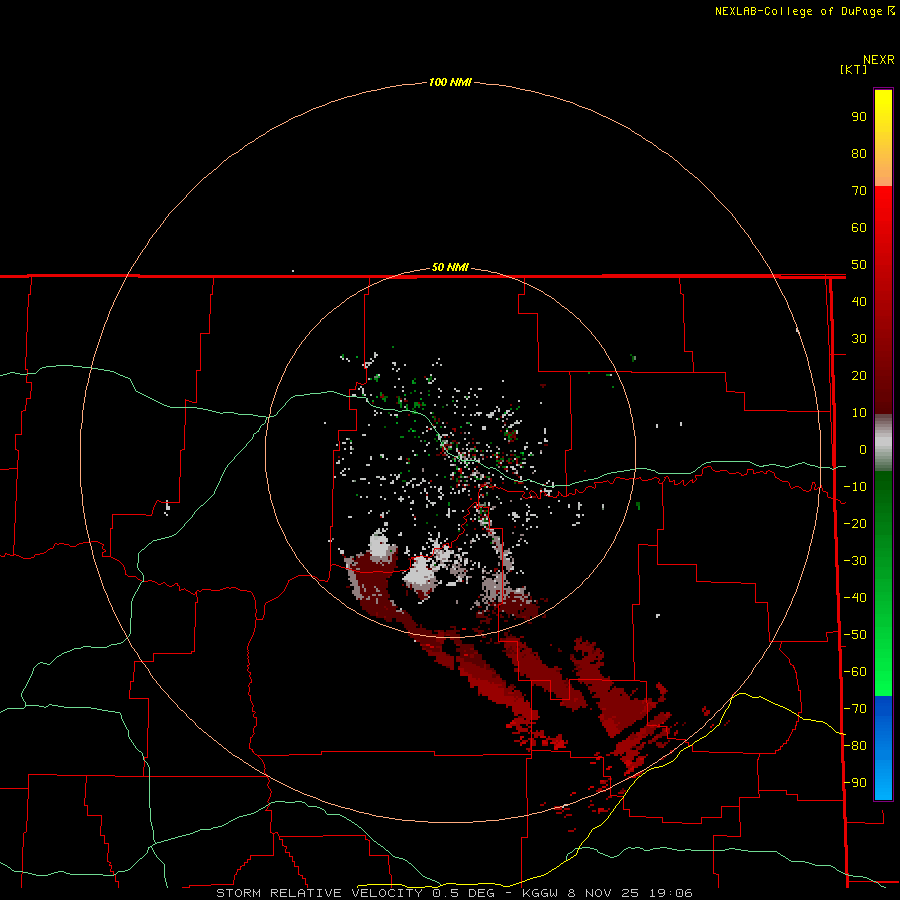Click the 50 value on velocity colorbar
The image size is (900, 900).
click(859, 265)
